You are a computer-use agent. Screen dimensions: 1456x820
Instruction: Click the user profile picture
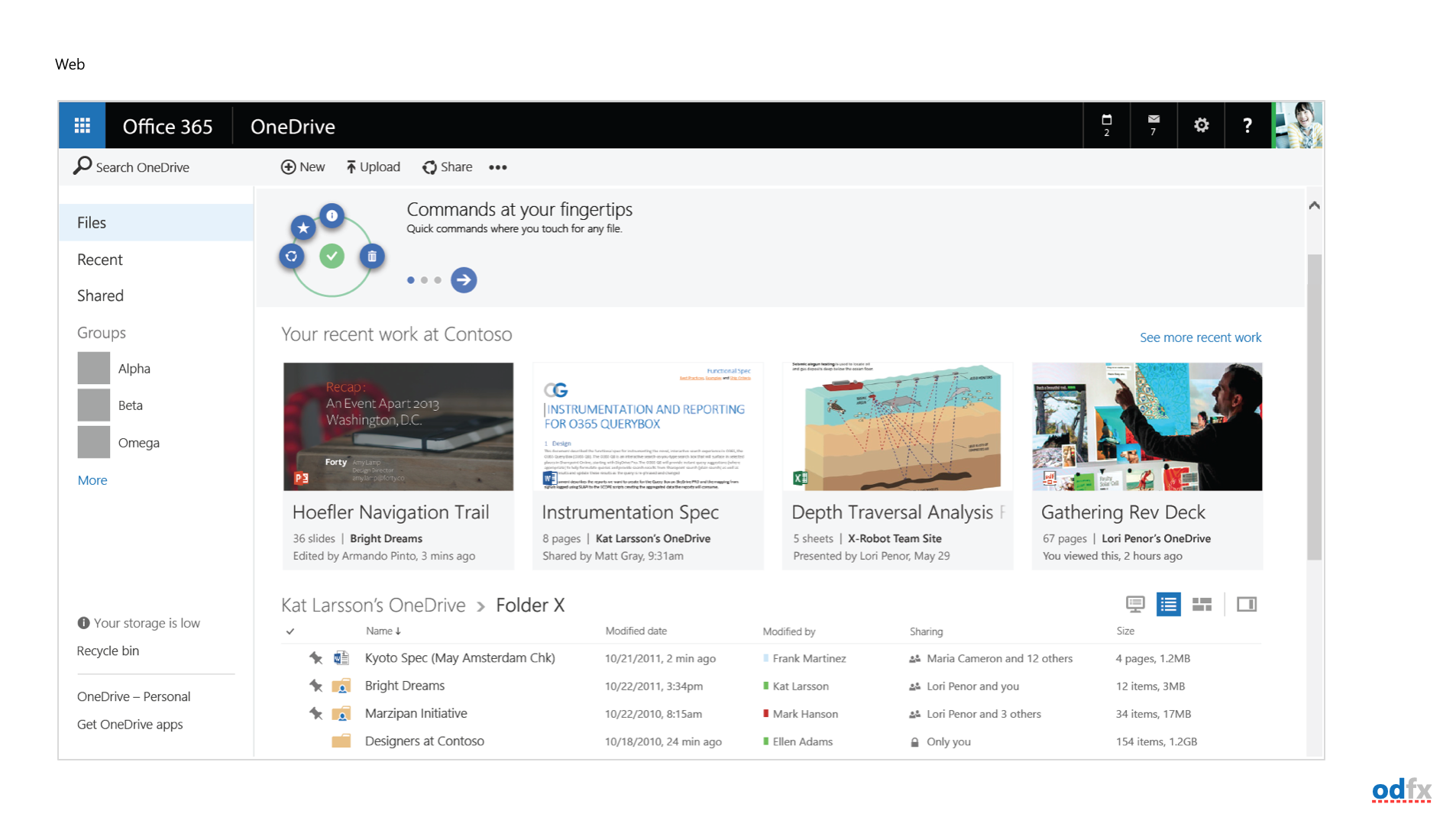(1297, 125)
